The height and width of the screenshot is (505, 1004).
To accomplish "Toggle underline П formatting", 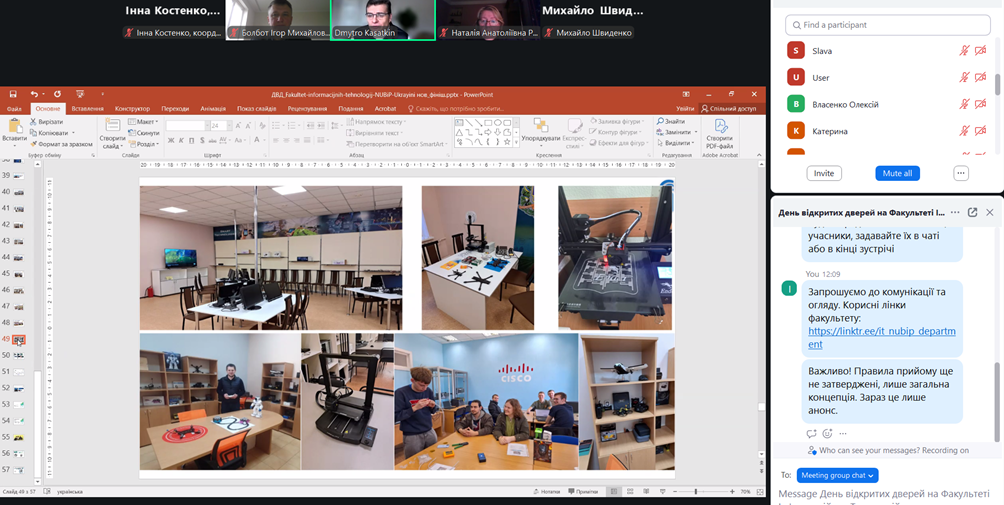I will (x=192, y=140).
